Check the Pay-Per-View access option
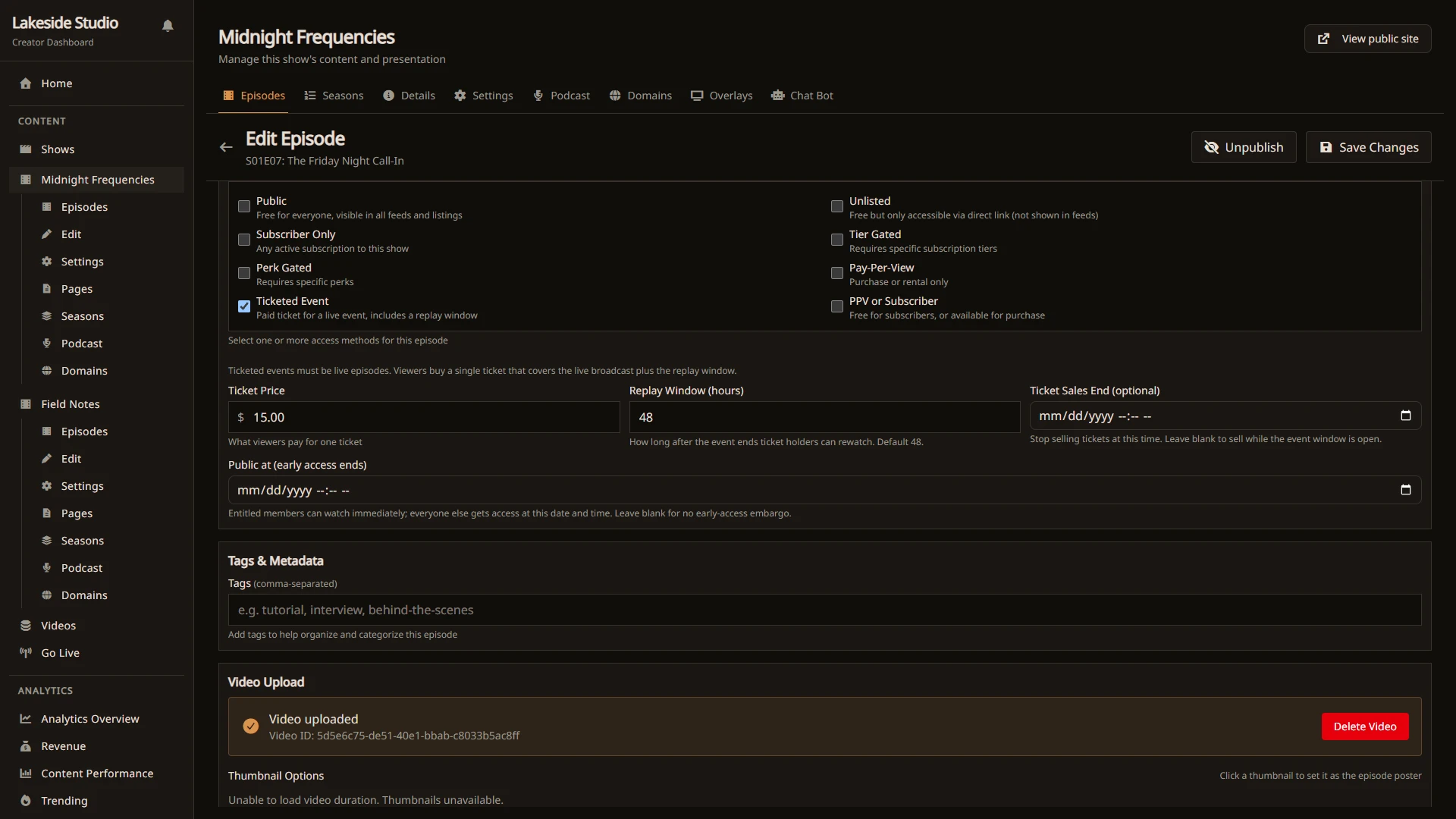The width and height of the screenshot is (1456, 819). coord(837,273)
